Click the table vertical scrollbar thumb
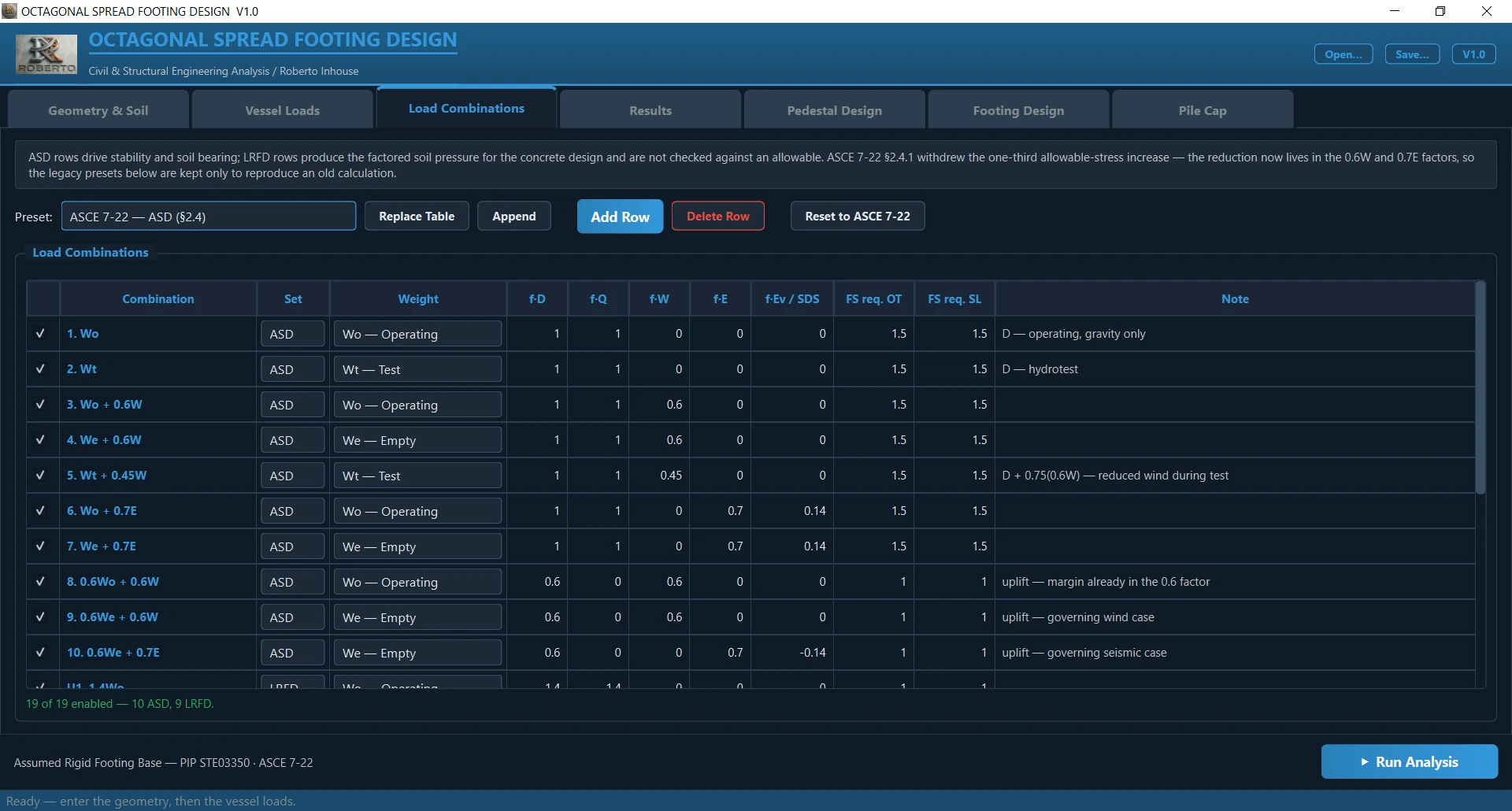 coord(1480,387)
